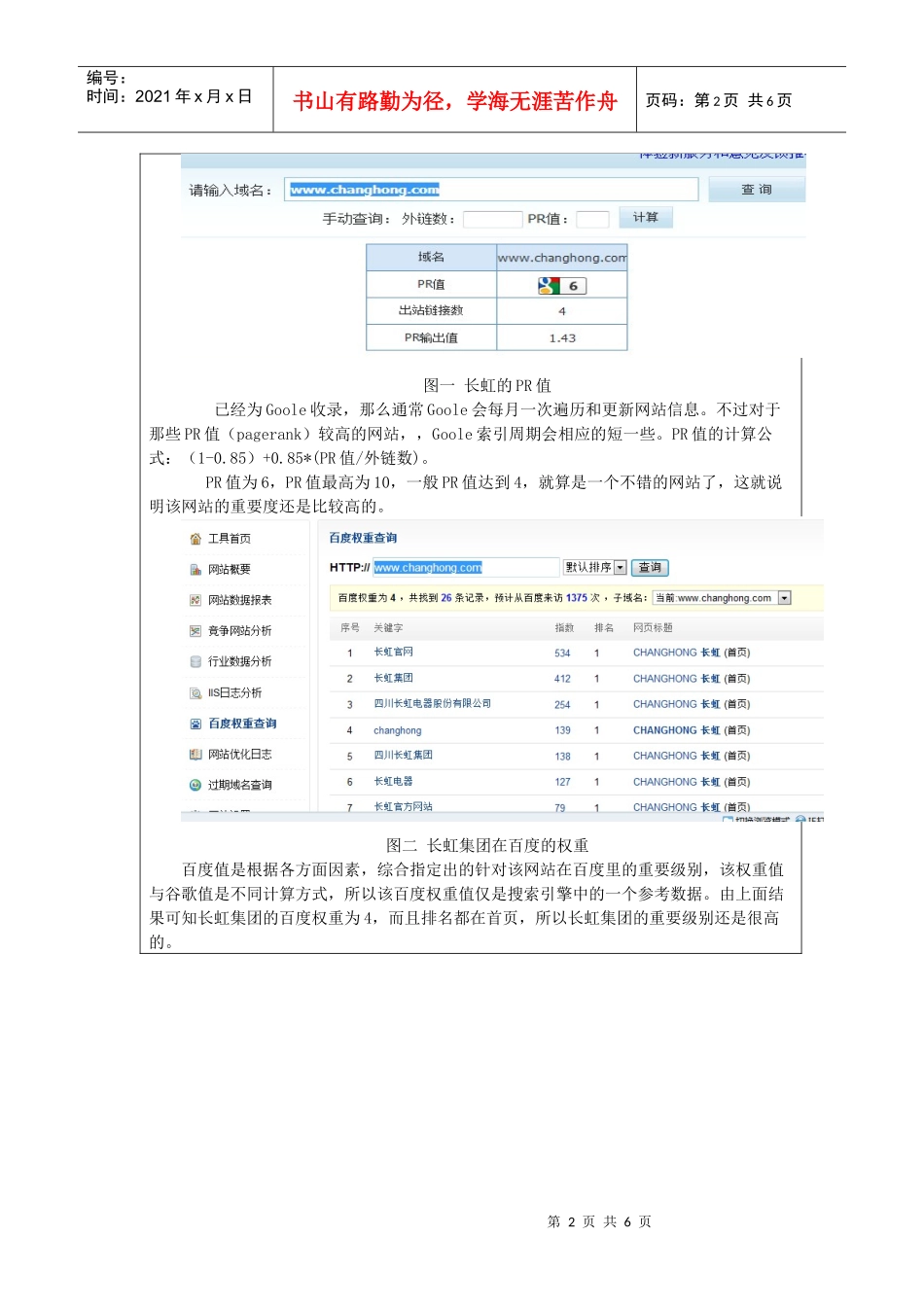Click the 图二 长虹集团在百度的权重 caption
Viewport: 924px width, 1307px height.
click(487, 845)
